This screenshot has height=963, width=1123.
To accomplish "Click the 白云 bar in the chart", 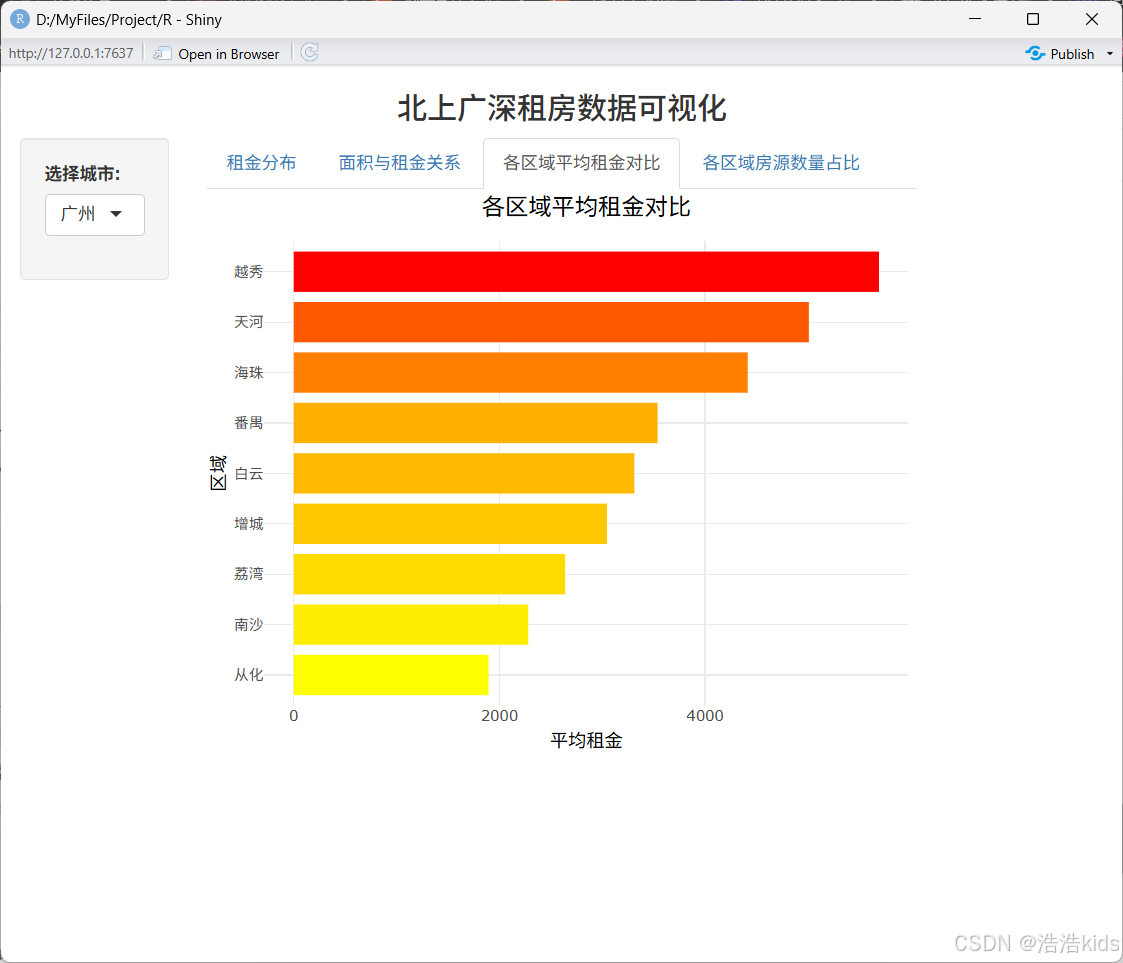I will pos(464,473).
